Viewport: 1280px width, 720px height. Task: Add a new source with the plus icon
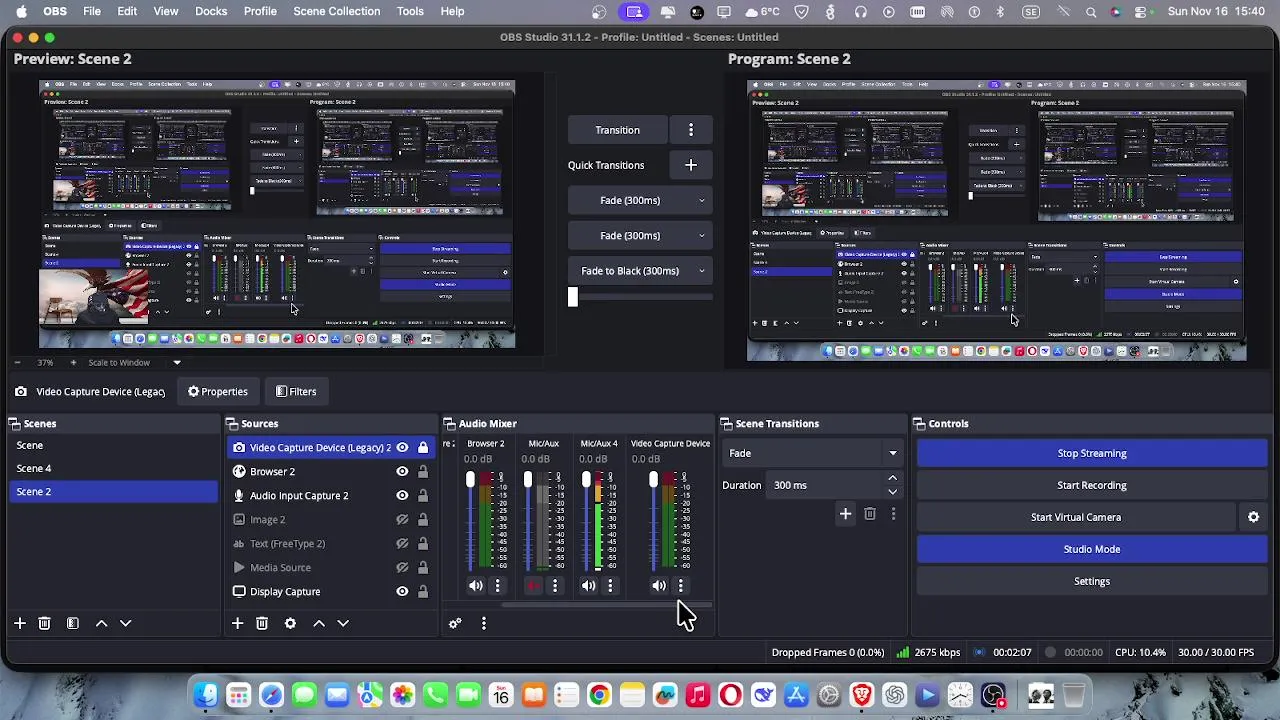(237, 623)
